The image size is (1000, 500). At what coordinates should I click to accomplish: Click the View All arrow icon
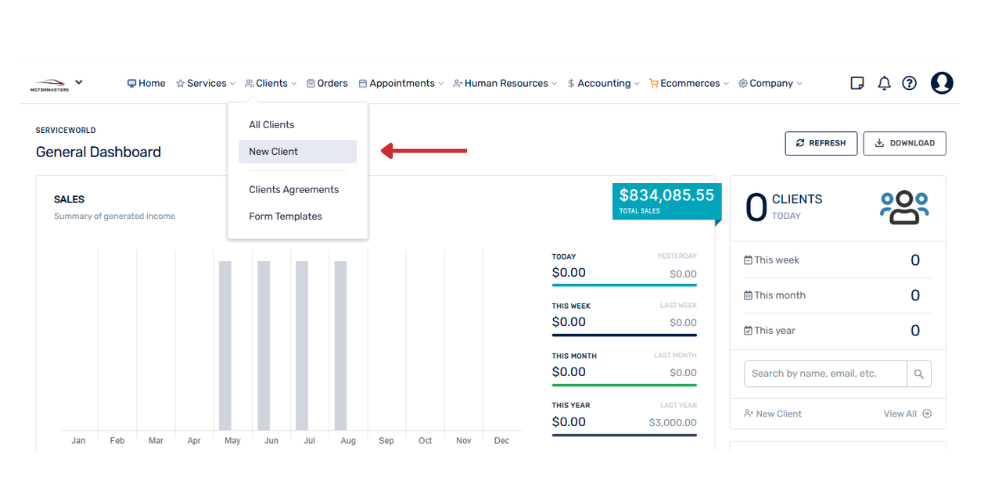pyautogui.click(x=927, y=414)
